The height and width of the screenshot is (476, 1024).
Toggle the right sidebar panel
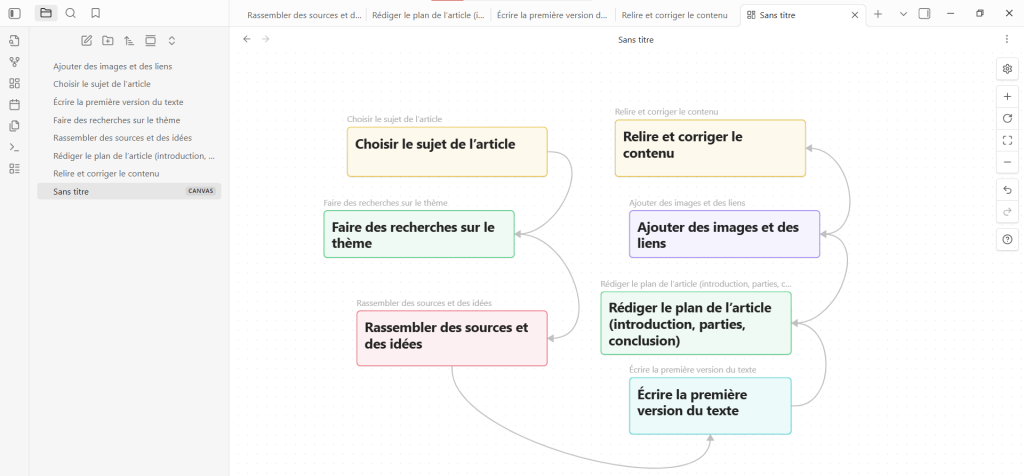(923, 14)
